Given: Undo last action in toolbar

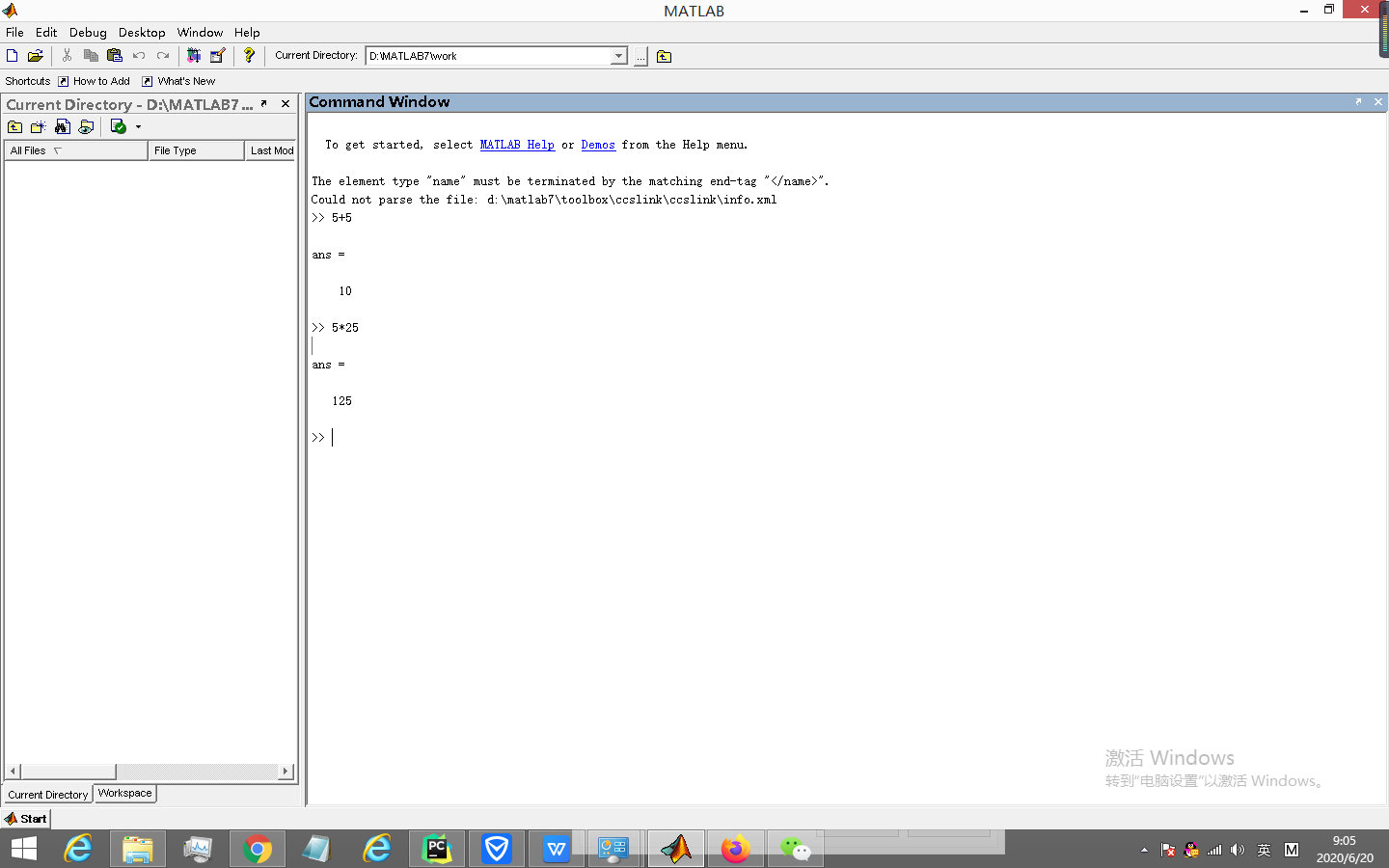Looking at the screenshot, I should coord(139,56).
